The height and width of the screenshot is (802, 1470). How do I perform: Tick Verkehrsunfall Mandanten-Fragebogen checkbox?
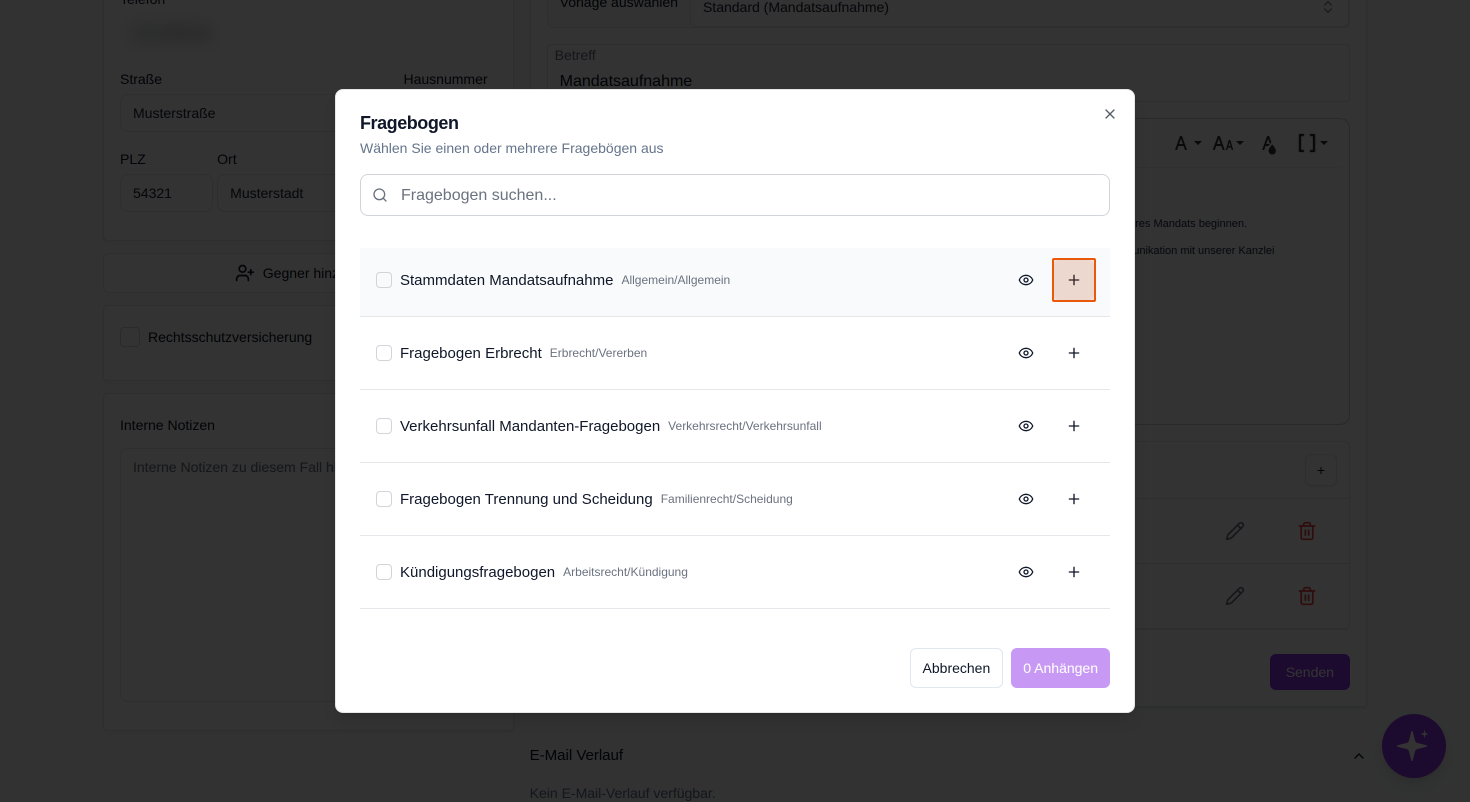pos(384,426)
